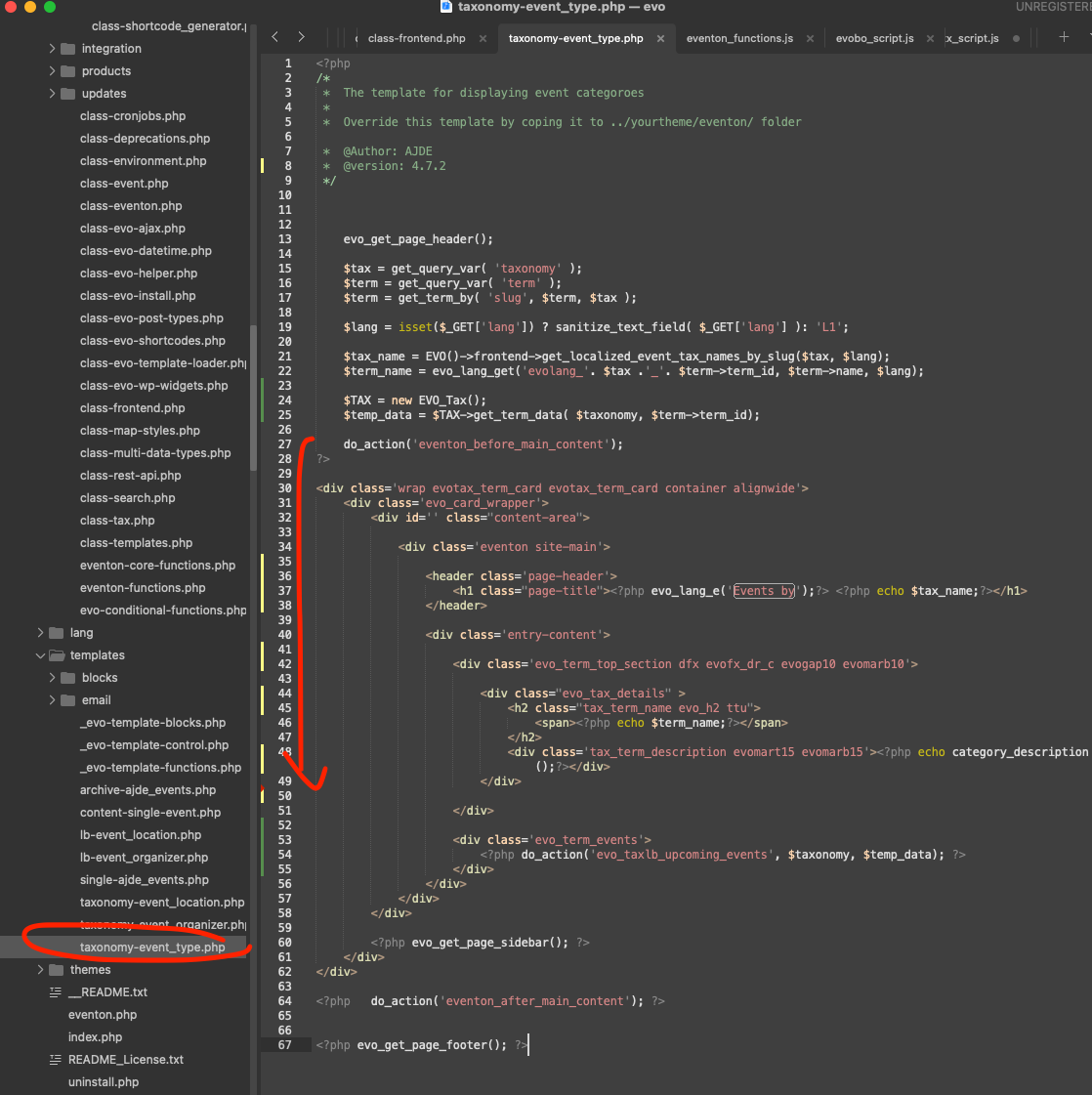Close the eventon_functions.js tab
1092x1095 pixels.
(810, 38)
